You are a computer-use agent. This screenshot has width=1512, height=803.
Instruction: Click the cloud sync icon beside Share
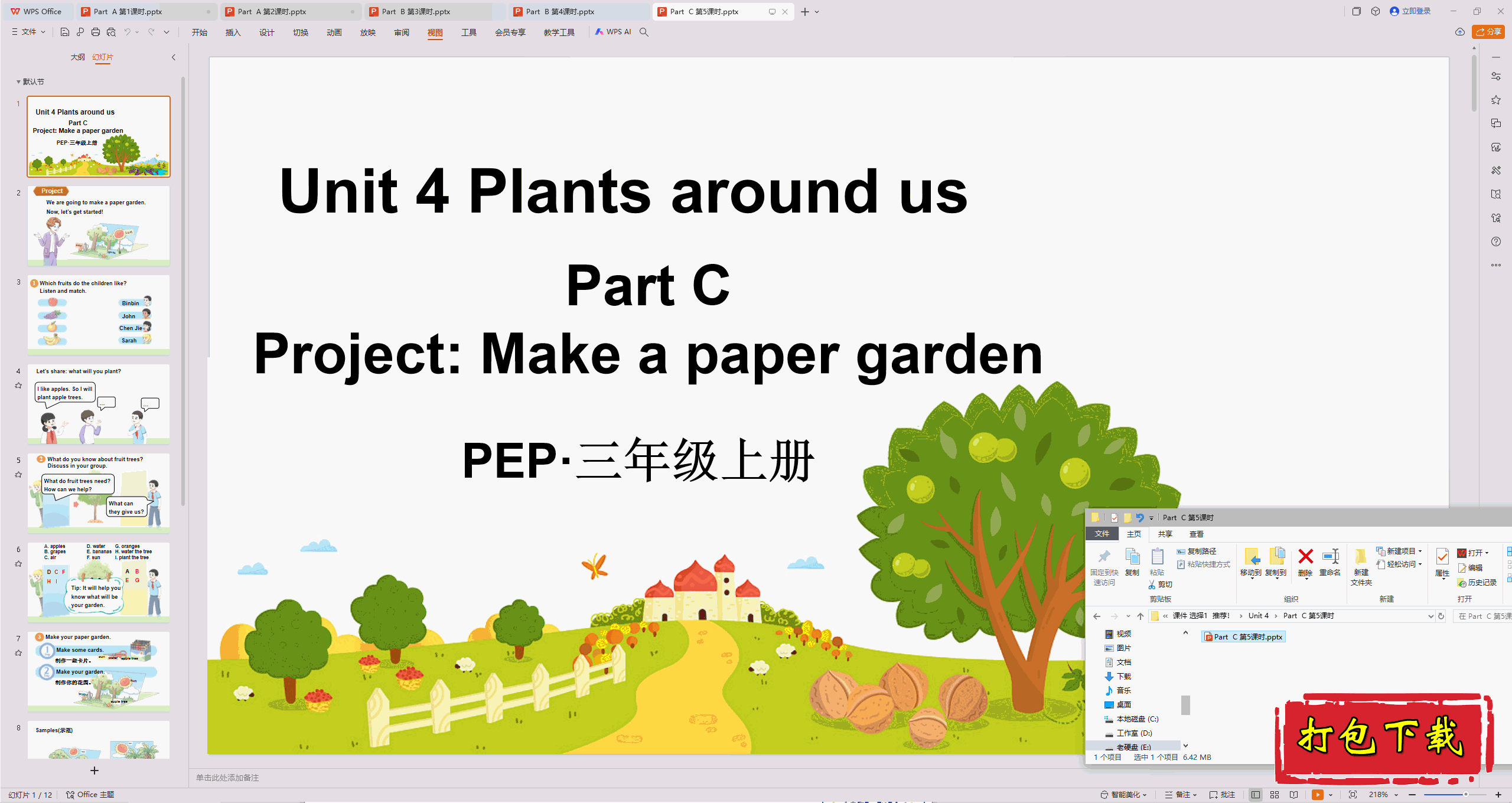pos(1460,32)
